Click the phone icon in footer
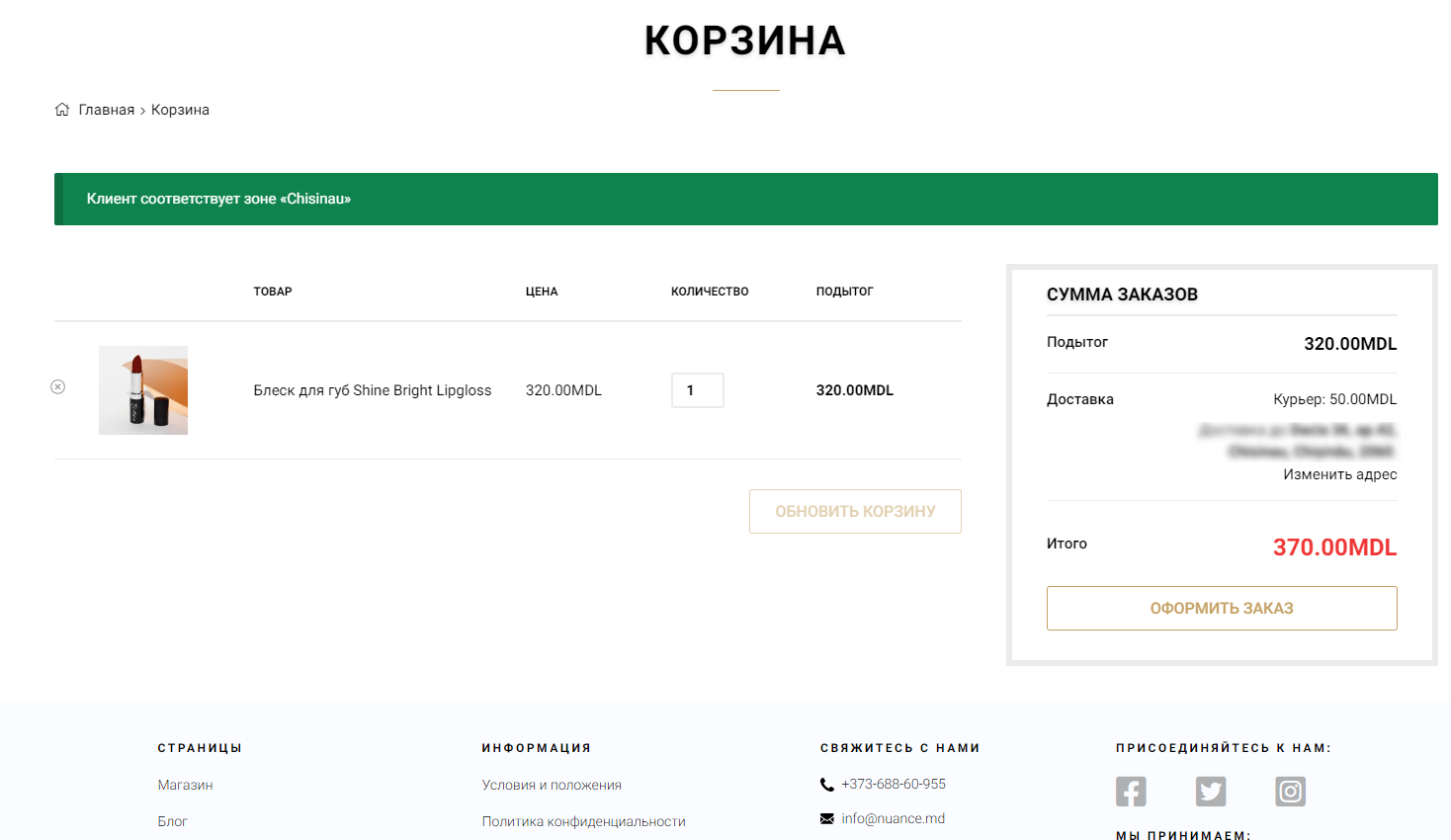Screen dimensions: 1451x840 827,785
